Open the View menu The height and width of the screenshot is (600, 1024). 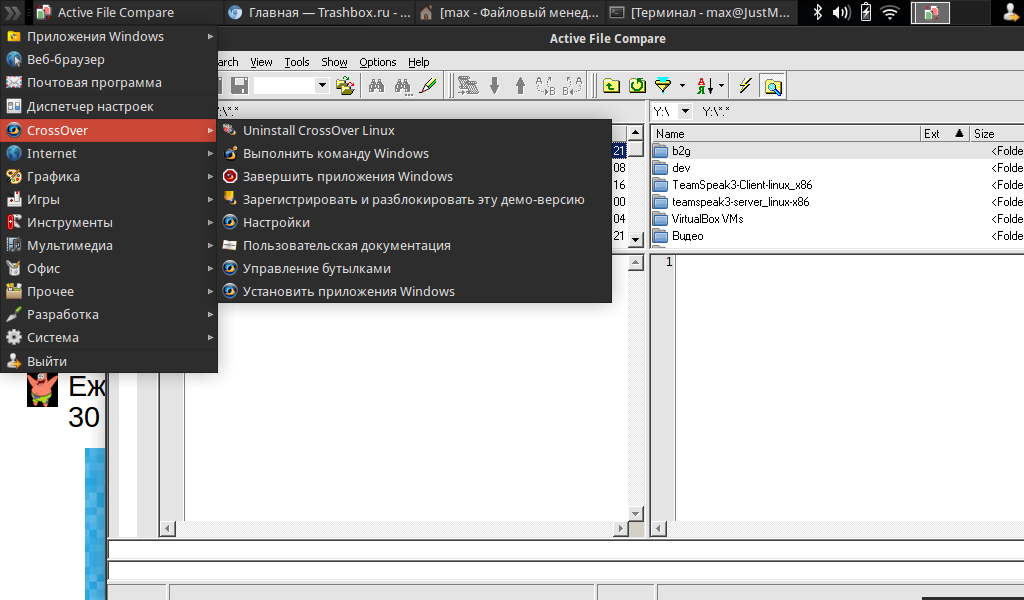261,62
